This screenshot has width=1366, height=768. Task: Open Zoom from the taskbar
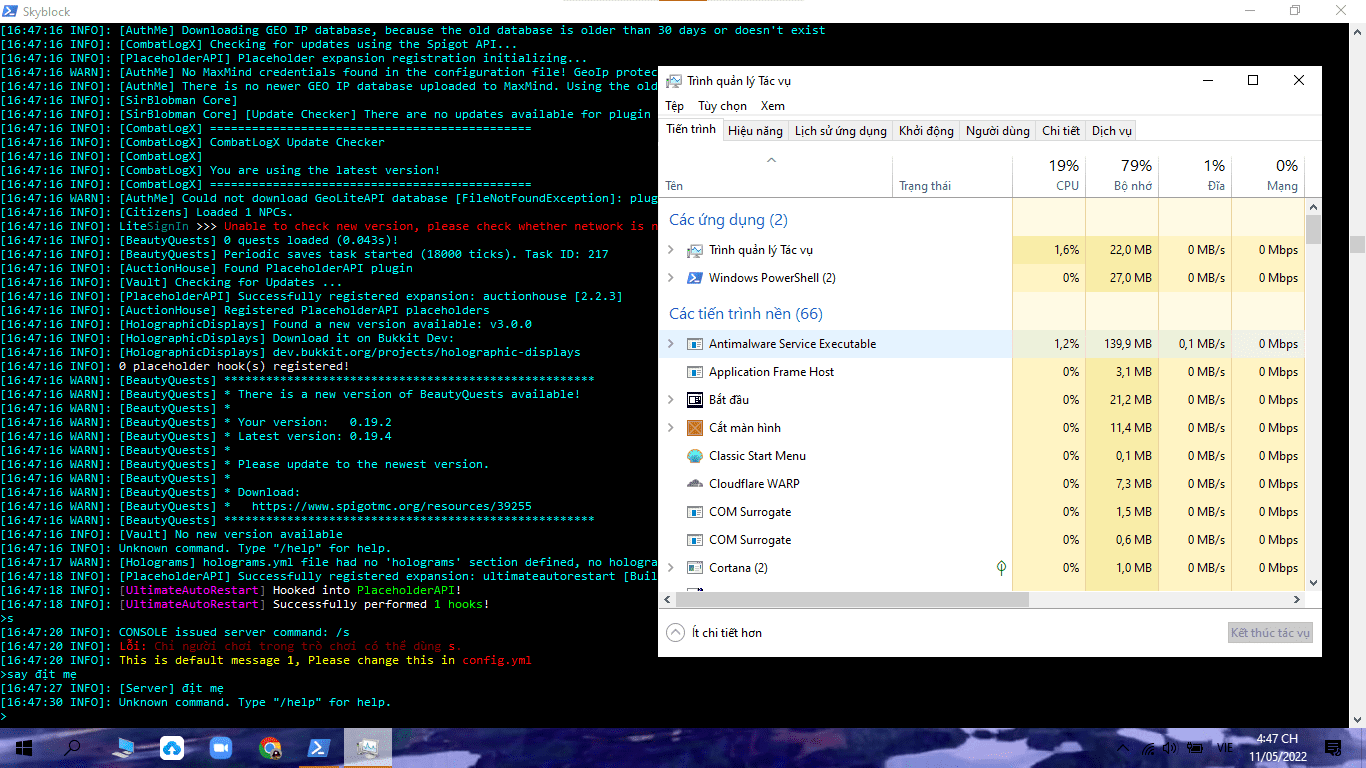[220, 748]
